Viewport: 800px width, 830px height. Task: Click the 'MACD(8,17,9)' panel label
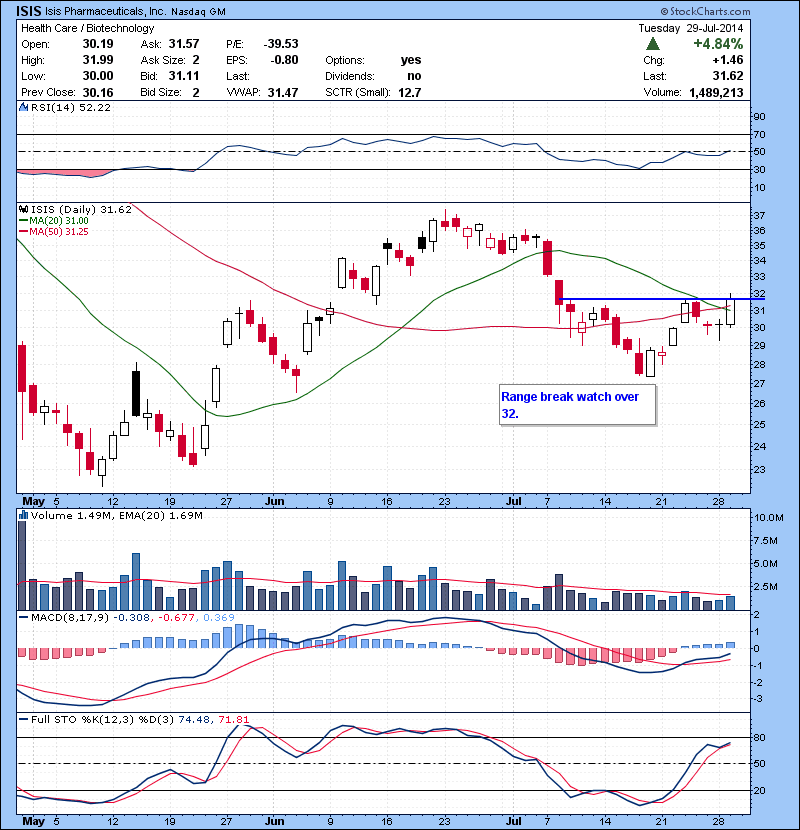(70, 617)
